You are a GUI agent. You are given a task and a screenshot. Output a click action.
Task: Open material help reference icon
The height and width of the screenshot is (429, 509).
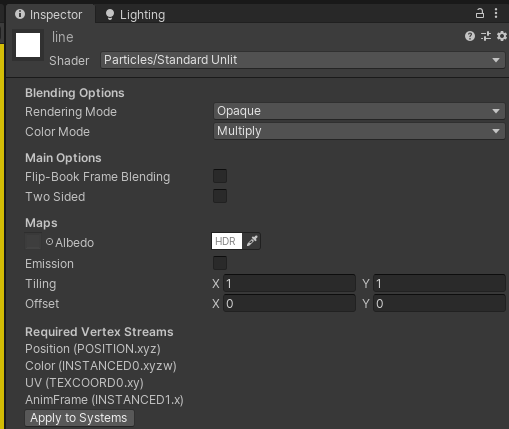470,36
